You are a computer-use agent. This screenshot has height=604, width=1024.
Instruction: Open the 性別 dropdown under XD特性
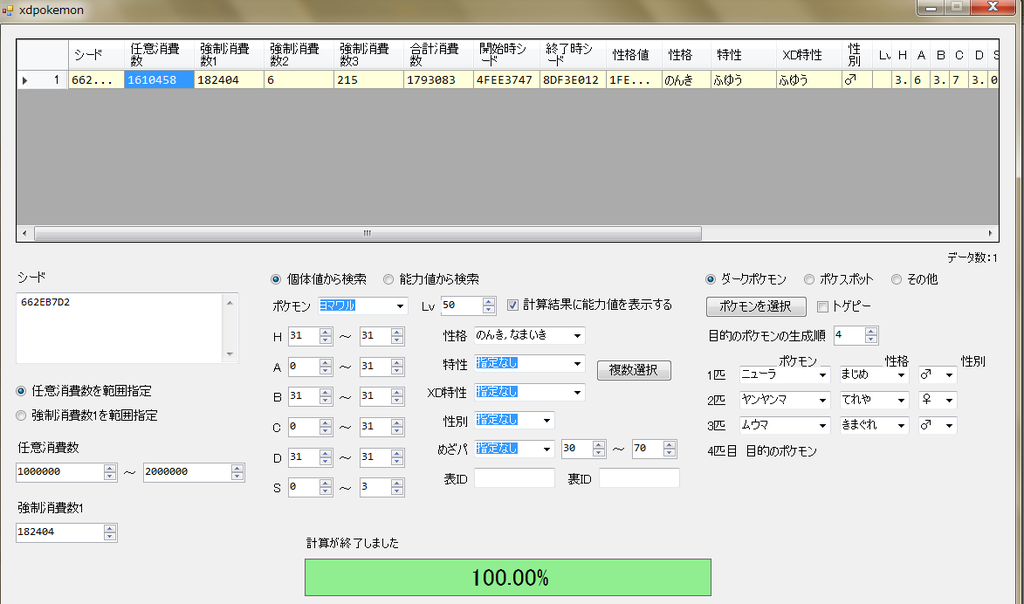pyautogui.click(x=514, y=420)
